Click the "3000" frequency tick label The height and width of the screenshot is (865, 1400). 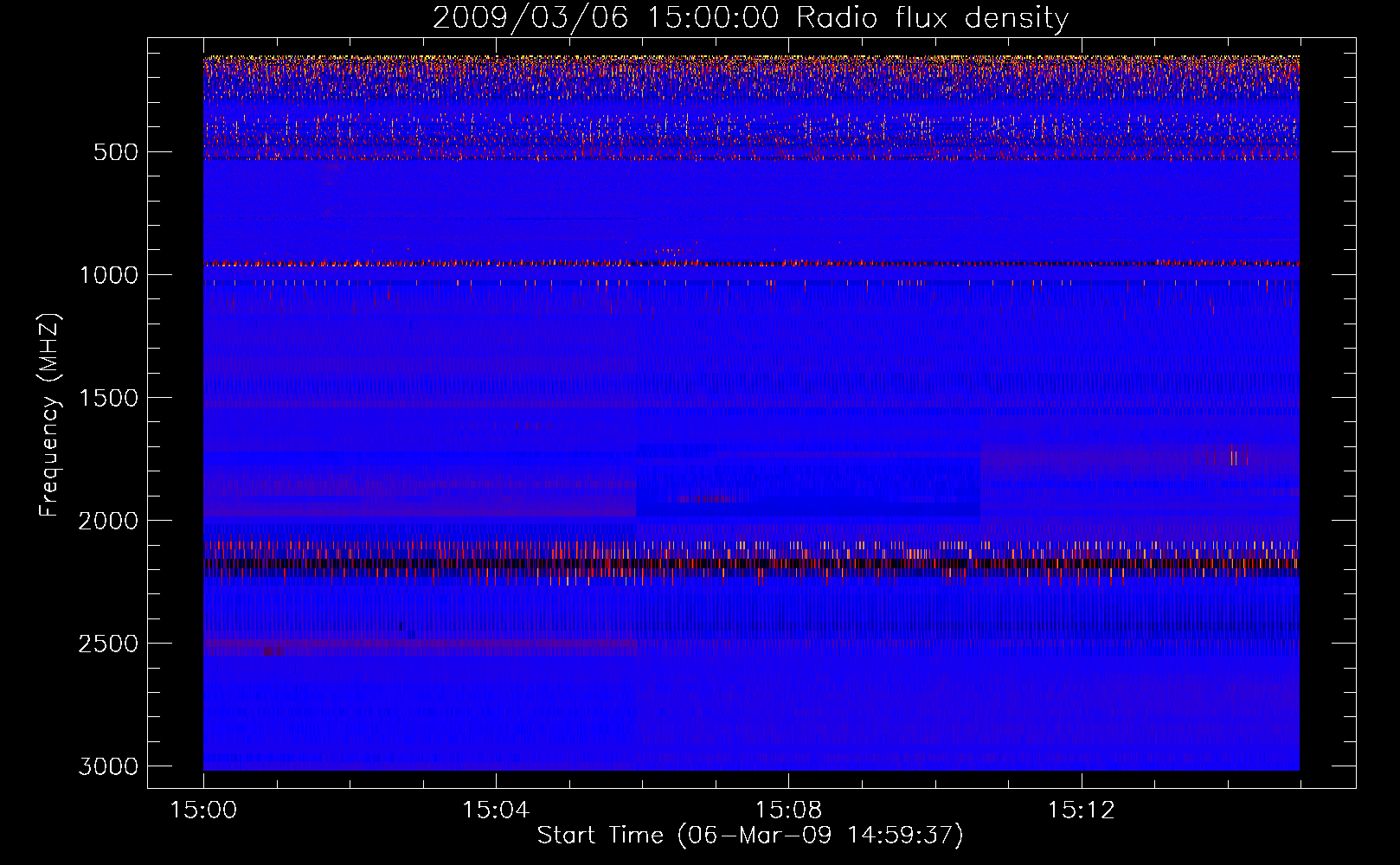point(108,766)
